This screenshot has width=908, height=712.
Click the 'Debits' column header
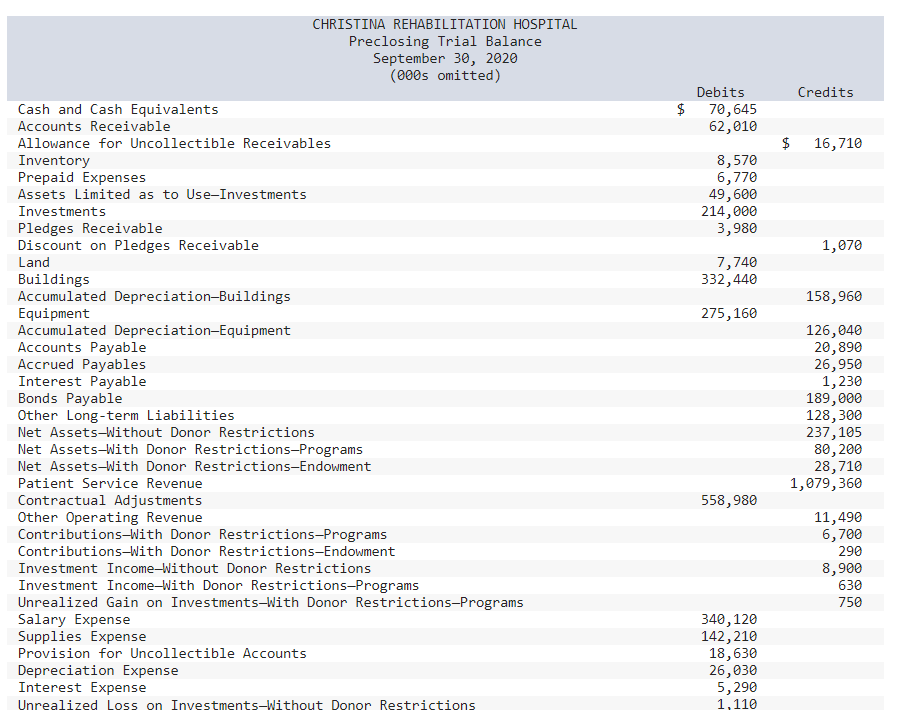[720, 93]
